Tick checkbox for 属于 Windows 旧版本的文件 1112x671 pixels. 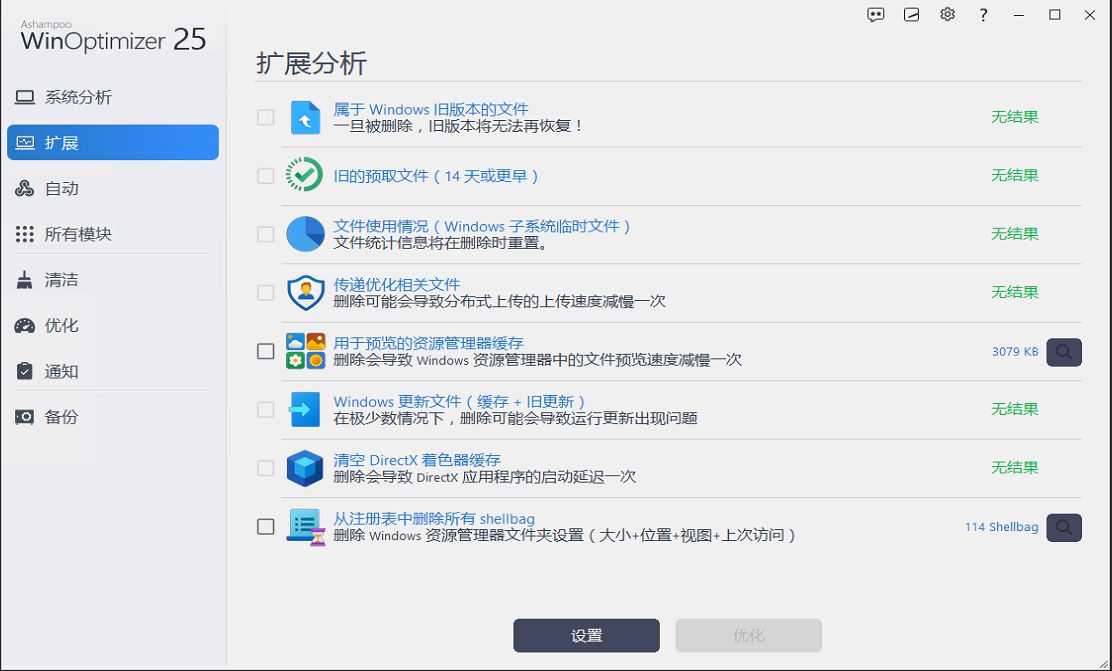(x=265, y=117)
